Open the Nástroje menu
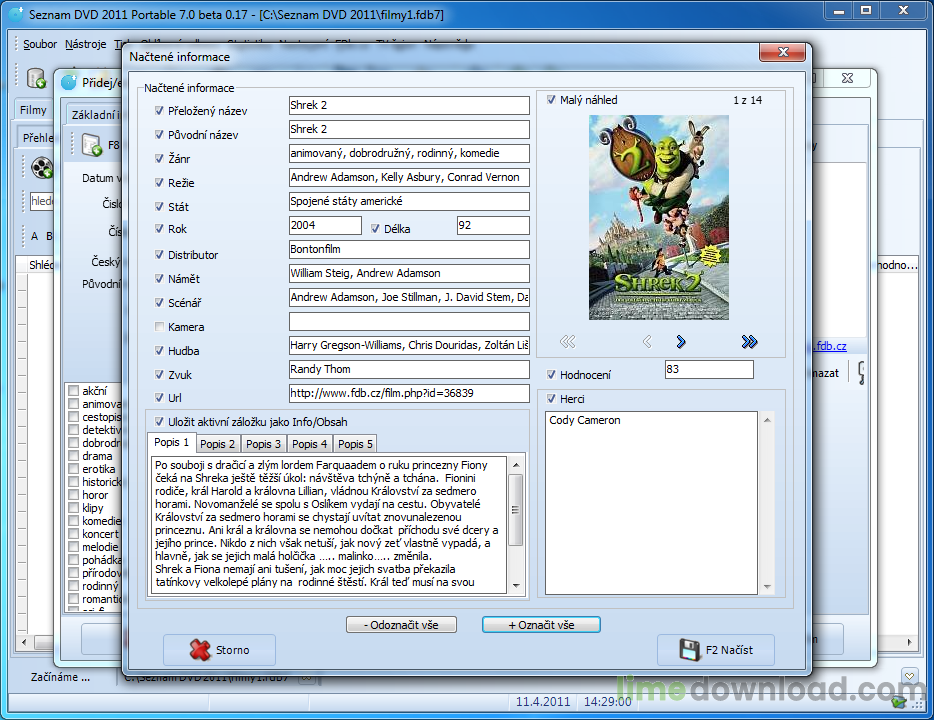This screenshot has height=720, width=934. tap(85, 44)
